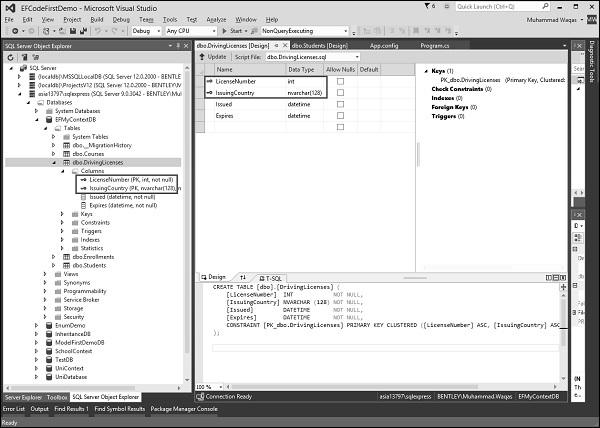This screenshot has width=600, height=428.
Task: Collapse the dbo.DrivingLicenses tree node
Action: (54, 161)
